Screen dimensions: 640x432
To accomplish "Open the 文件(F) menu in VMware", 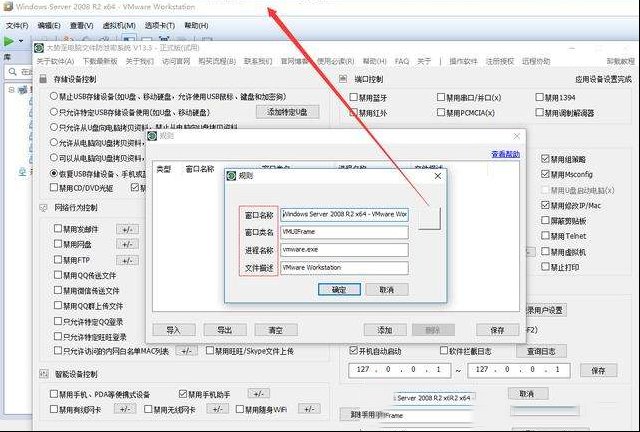I will click(17, 25).
